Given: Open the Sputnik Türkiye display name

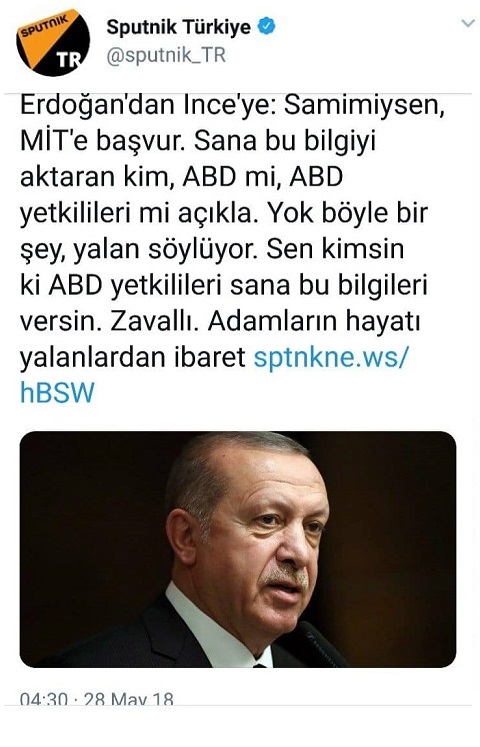Looking at the screenshot, I should pyautogui.click(x=179, y=27).
